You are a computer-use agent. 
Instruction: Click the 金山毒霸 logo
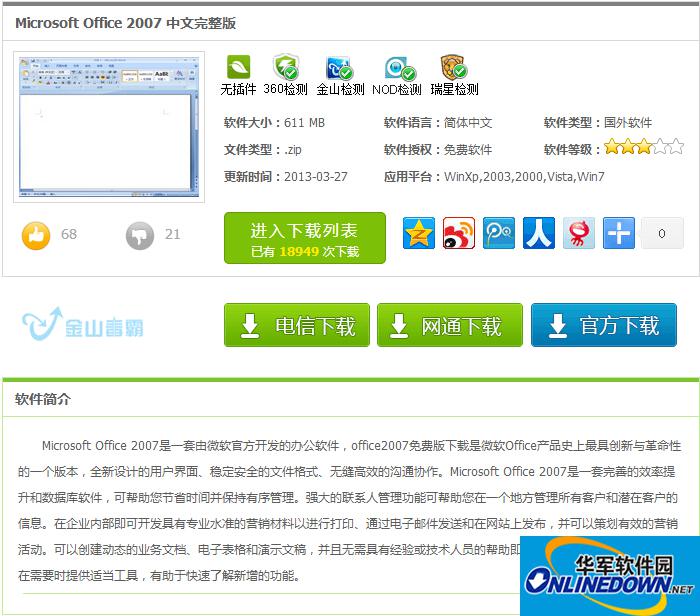[x=83, y=324]
